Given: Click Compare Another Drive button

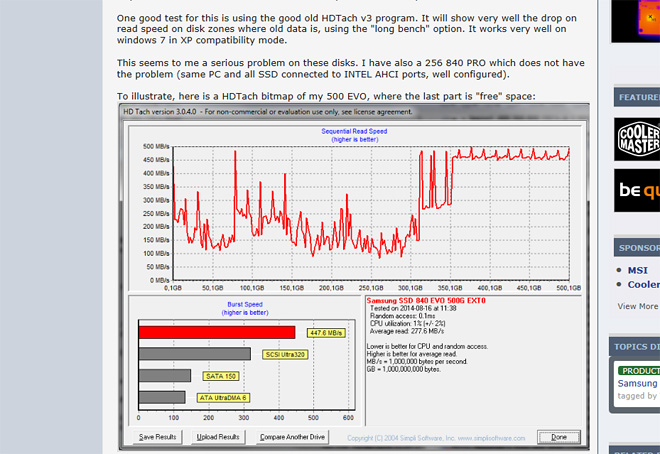Looking at the screenshot, I should 292,437.
